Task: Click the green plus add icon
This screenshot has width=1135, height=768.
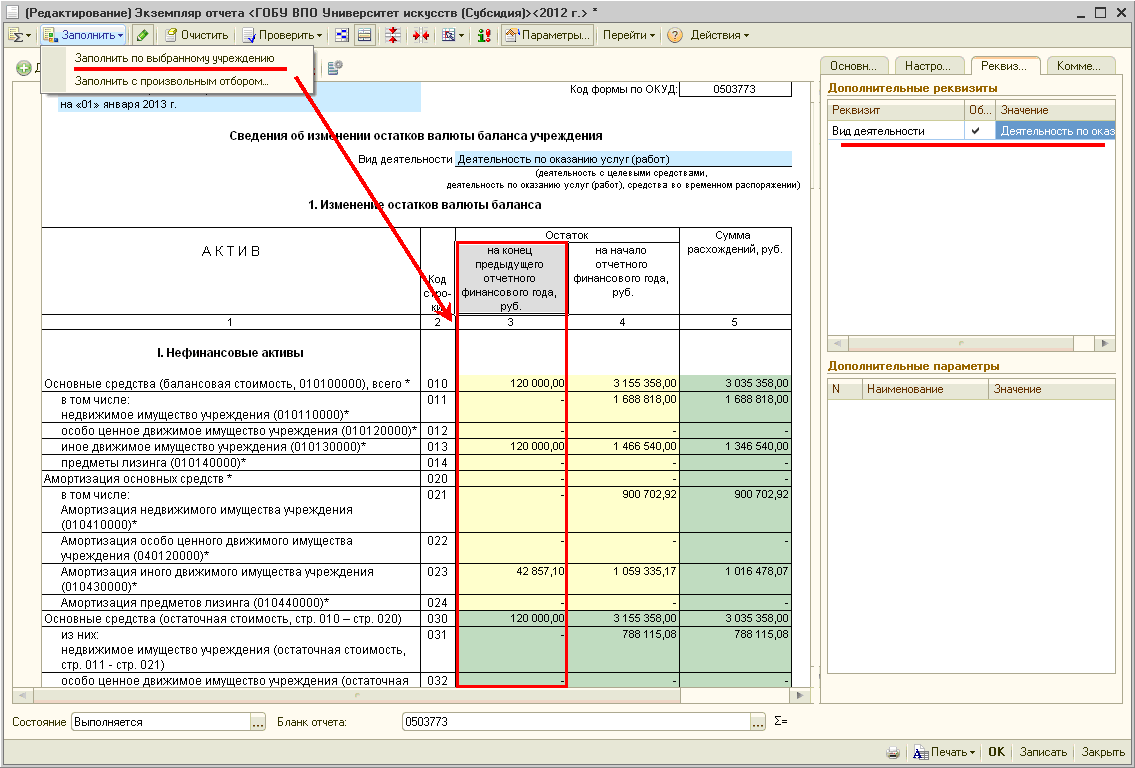Action: pos(23,68)
